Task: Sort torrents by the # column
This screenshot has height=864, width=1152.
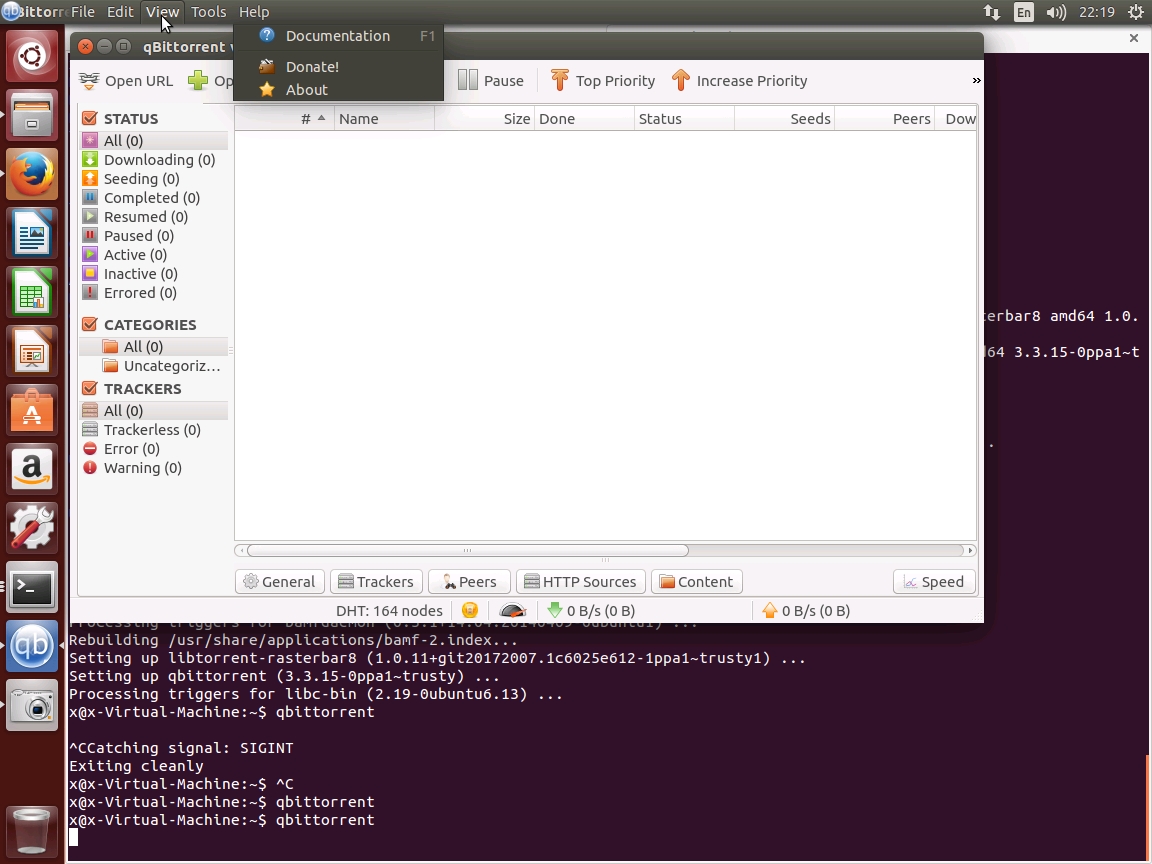Action: (x=284, y=119)
